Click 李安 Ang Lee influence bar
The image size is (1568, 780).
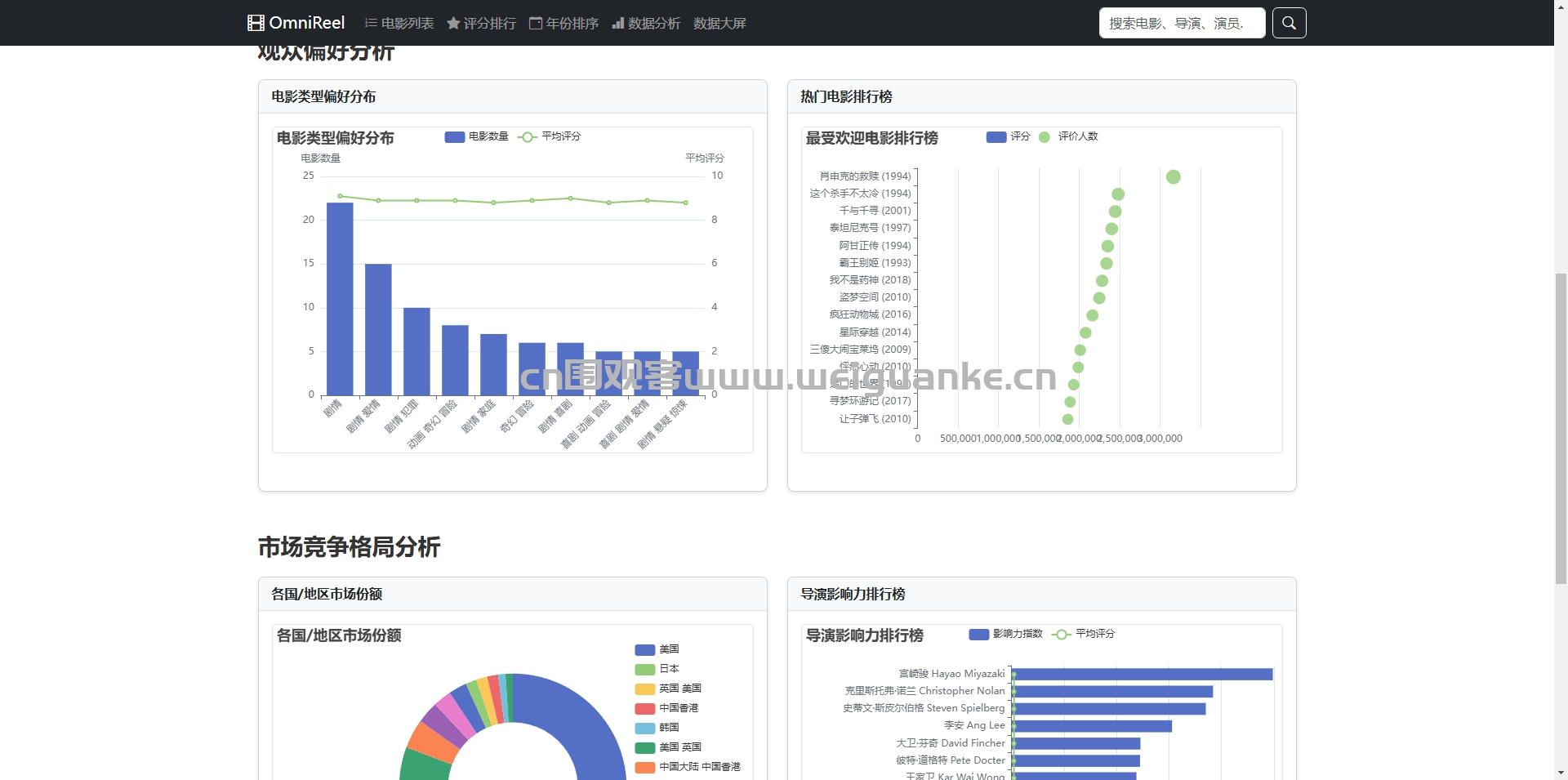(1093, 726)
